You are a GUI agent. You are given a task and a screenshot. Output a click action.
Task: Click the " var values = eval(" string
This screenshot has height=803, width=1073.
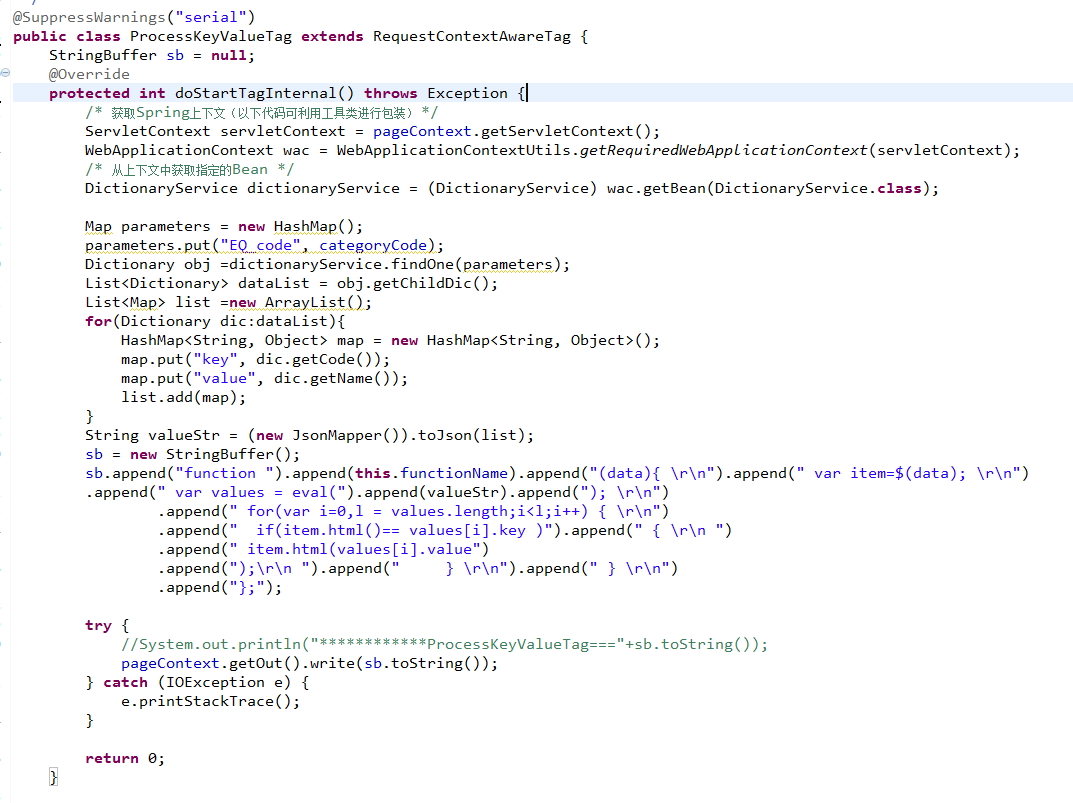(x=256, y=492)
